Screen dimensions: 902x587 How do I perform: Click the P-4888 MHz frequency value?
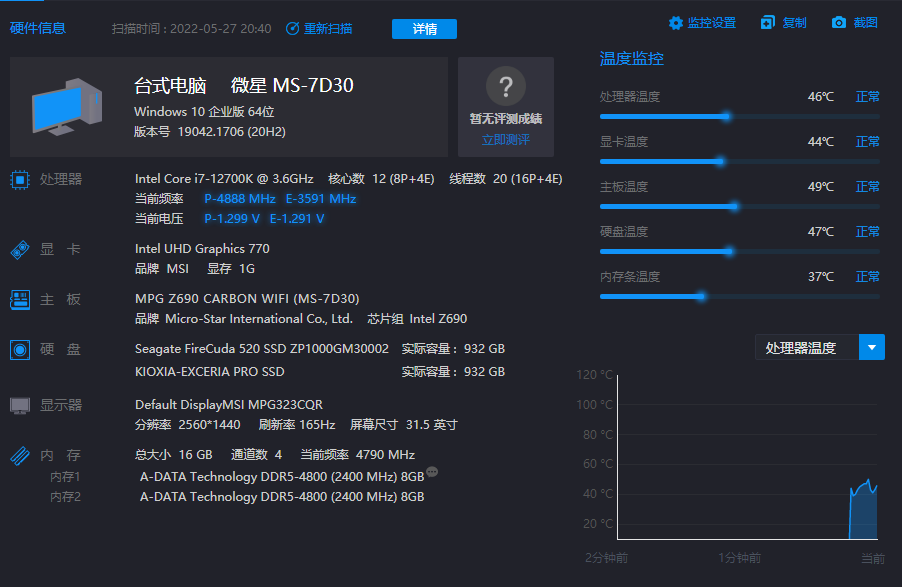coord(240,199)
